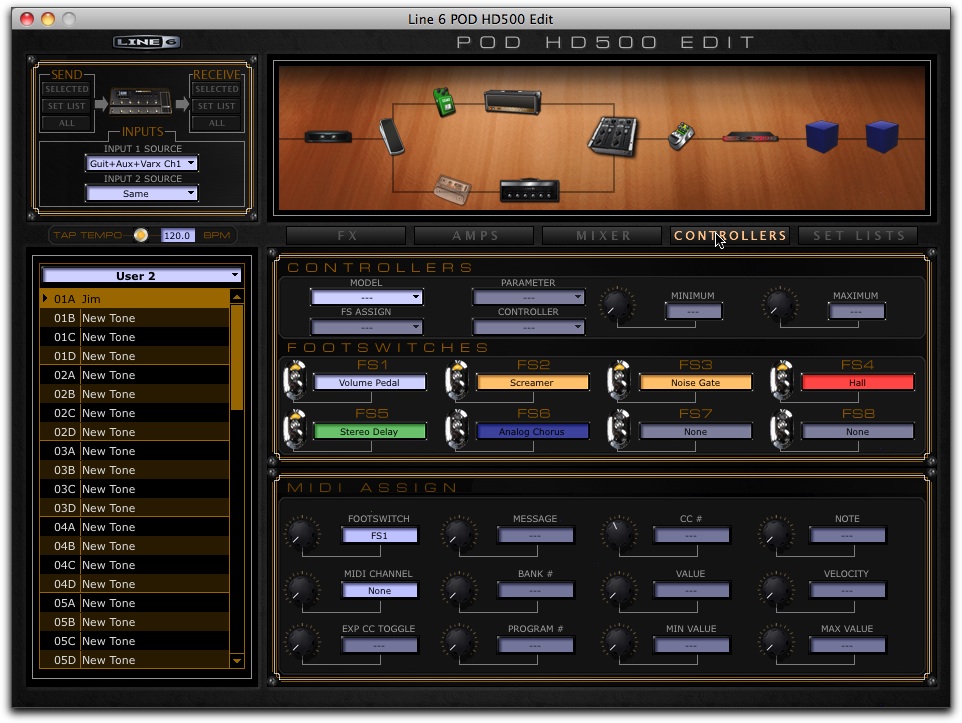Select the first blue reverb cube block
The width and height of the screenshot is (962, 723).
822,136
